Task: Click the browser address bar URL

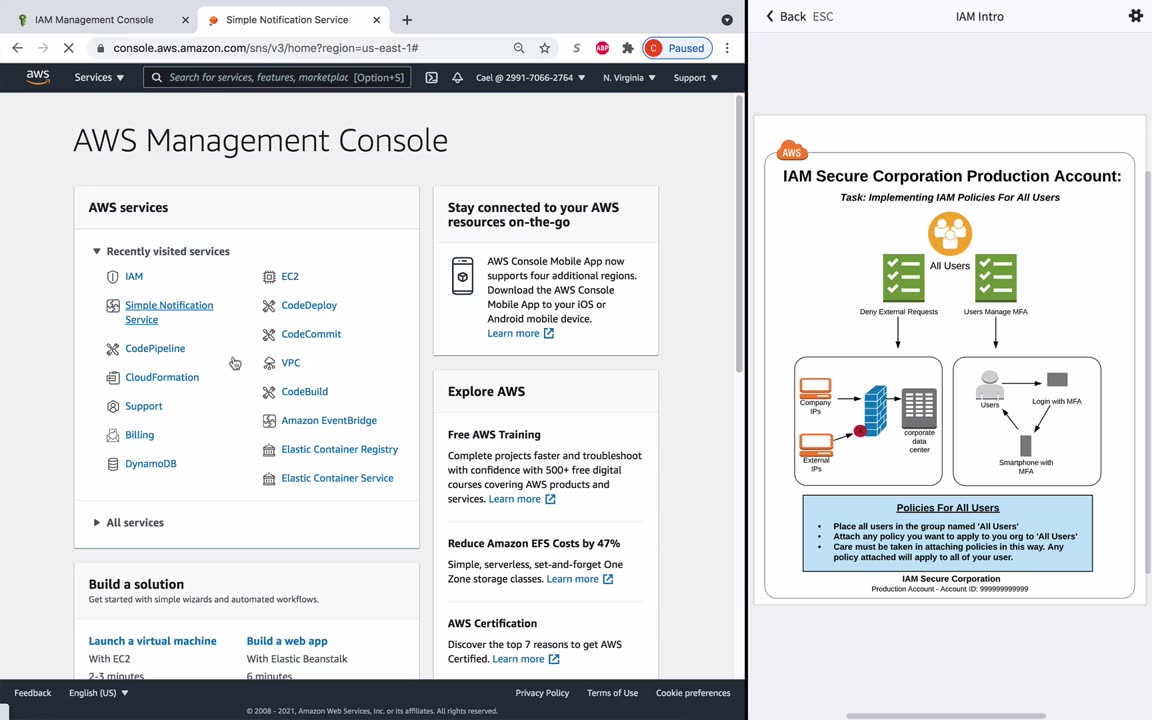Action: [x=265, y=48]
